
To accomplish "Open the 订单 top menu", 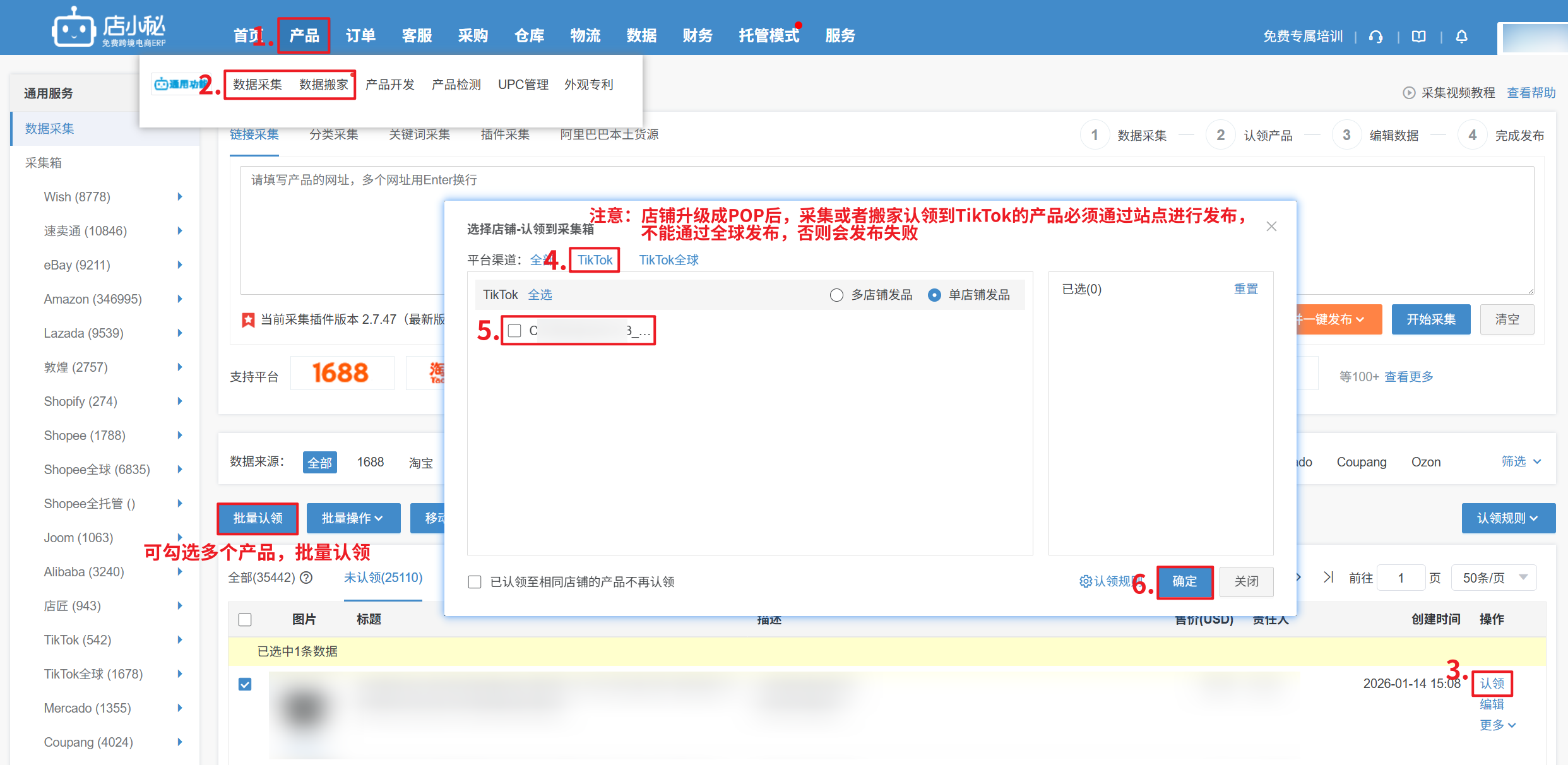I will click(x=360, y=36).
